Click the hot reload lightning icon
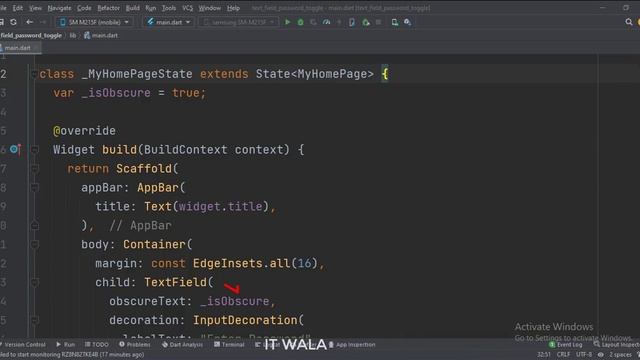The width and height of the screenshot is (640, 360). 339,22
